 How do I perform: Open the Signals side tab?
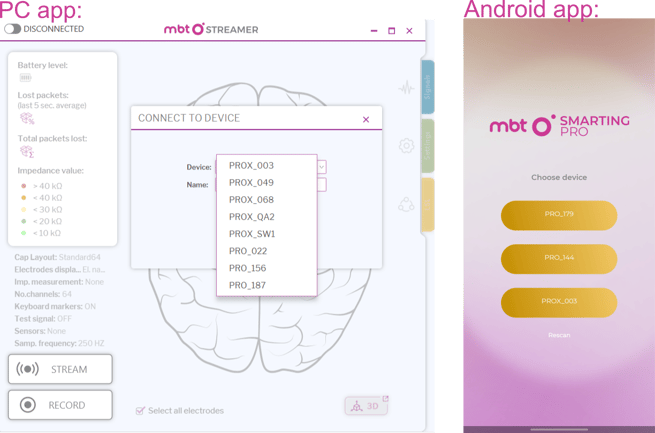click(x=427, y=87)
